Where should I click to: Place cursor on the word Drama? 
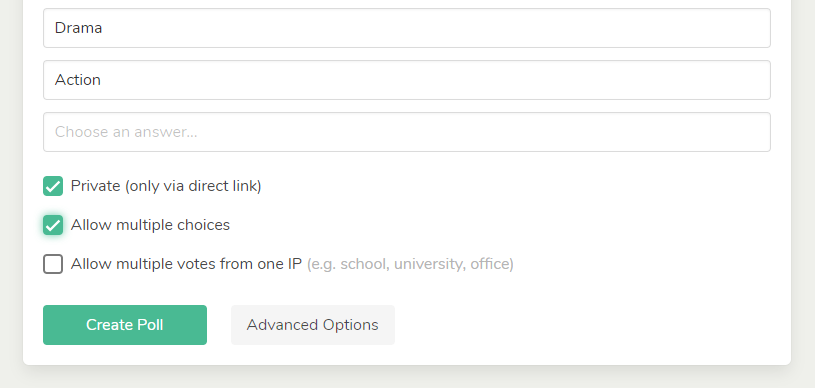[x=78, y=28]
